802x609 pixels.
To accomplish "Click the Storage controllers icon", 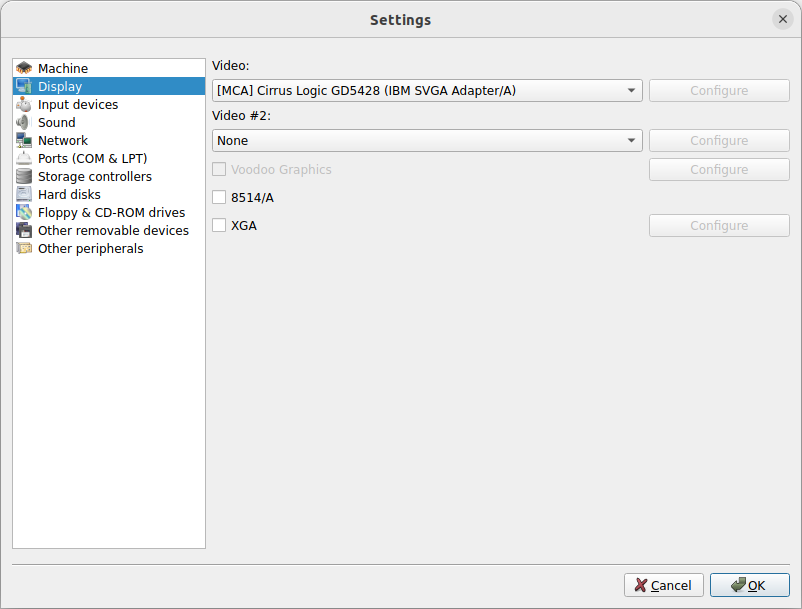I will [x=25, y=176].
